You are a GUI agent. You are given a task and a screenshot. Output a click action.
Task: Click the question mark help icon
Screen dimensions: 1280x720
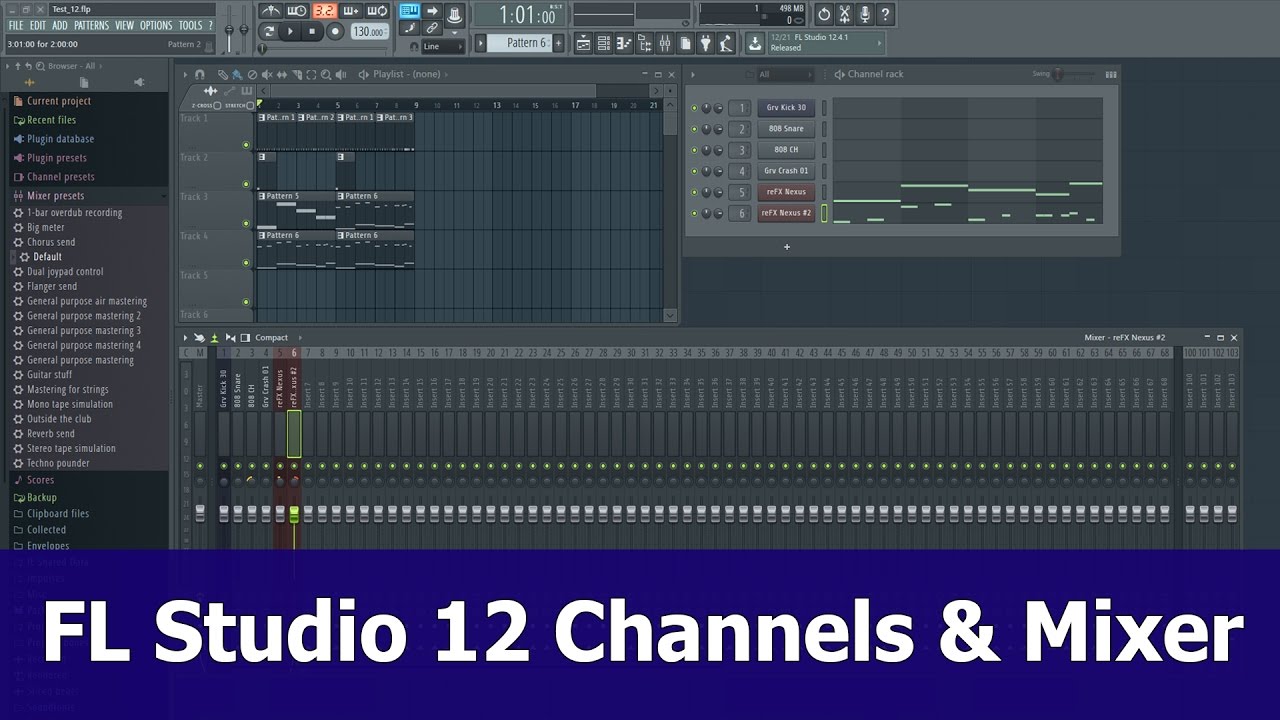coord(884,14)
